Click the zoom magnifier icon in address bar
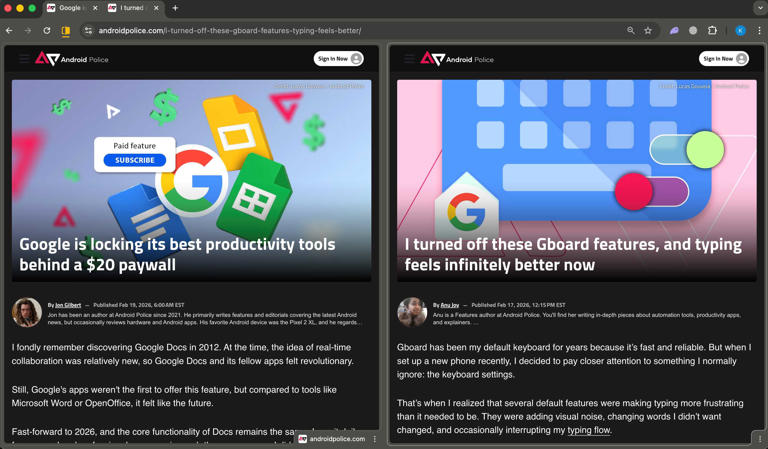Screen dimensions: 768x449 [631, 30]
